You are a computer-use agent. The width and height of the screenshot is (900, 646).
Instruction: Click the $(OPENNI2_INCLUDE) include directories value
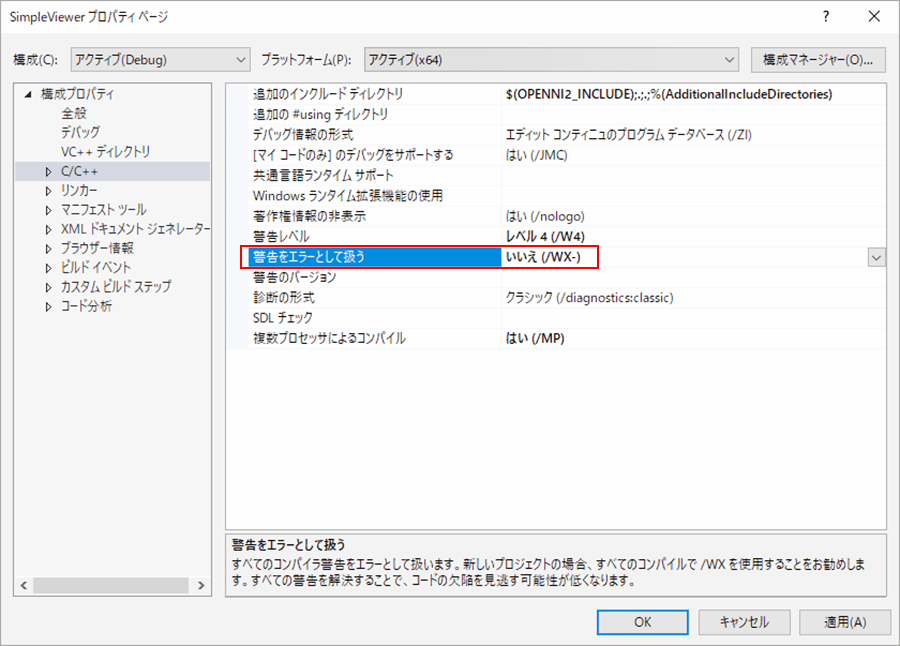pyautogui.click(x=669, y=94)
